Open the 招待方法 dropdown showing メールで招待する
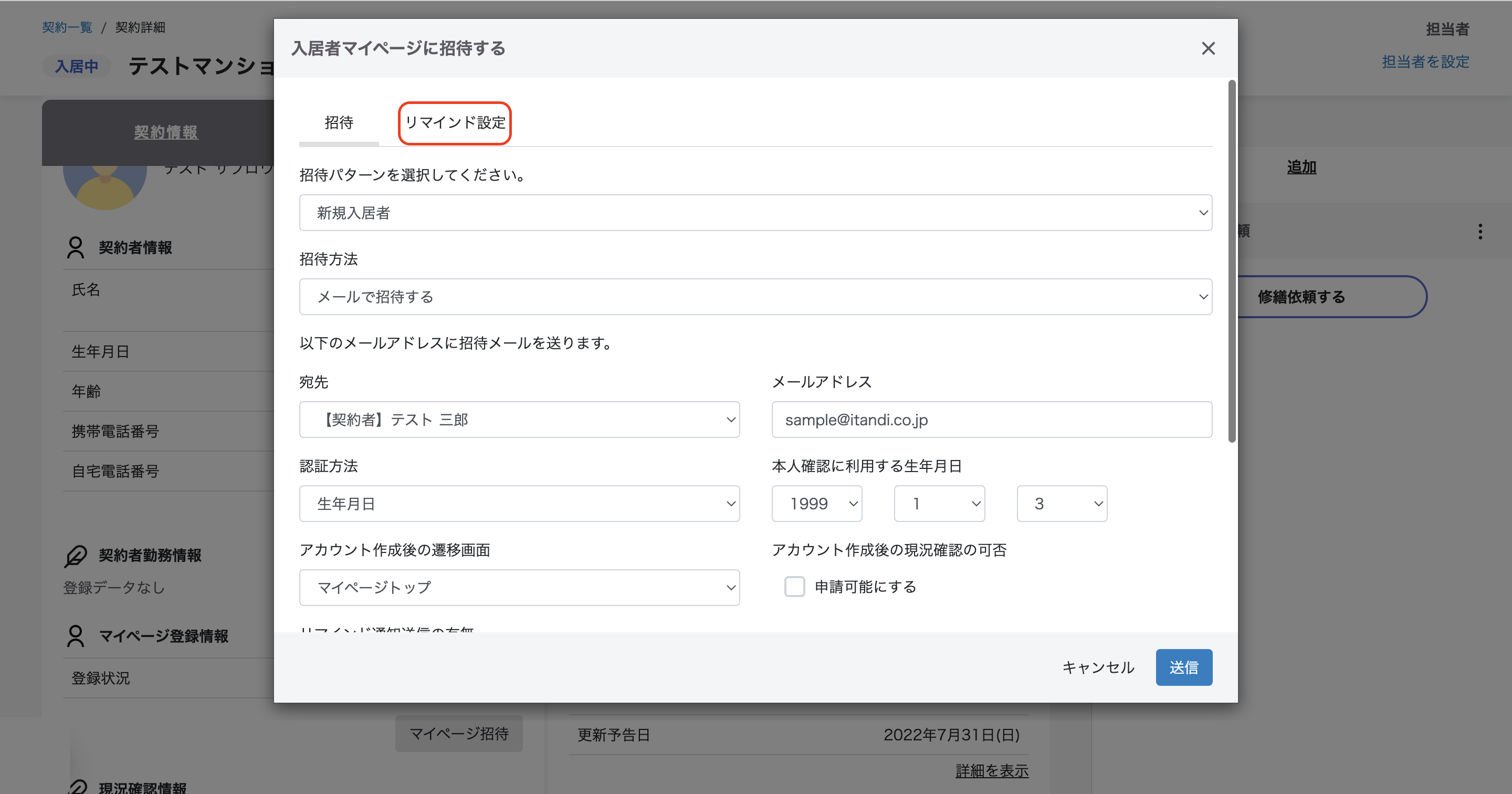The height and width of the screenshot is (794, 1512). click(x=755, y=297)
